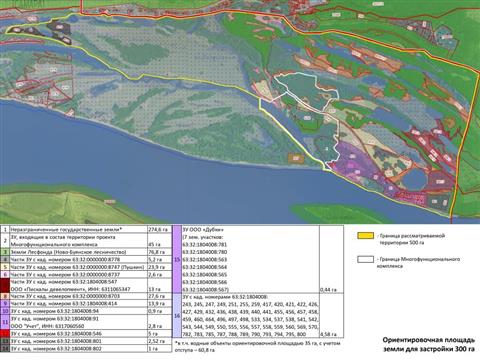Click the 'Ориентировочная площадь земли для застройки' caption

click(429, 345)
